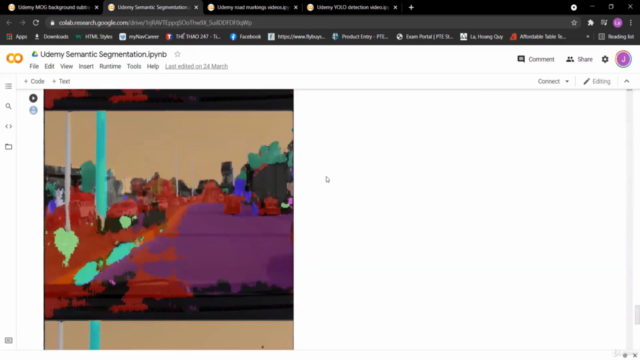The width and height of the screenshot is (640, 360).
Task: Open the table of contents sidebar icon
Action: [x=8, y=86]
